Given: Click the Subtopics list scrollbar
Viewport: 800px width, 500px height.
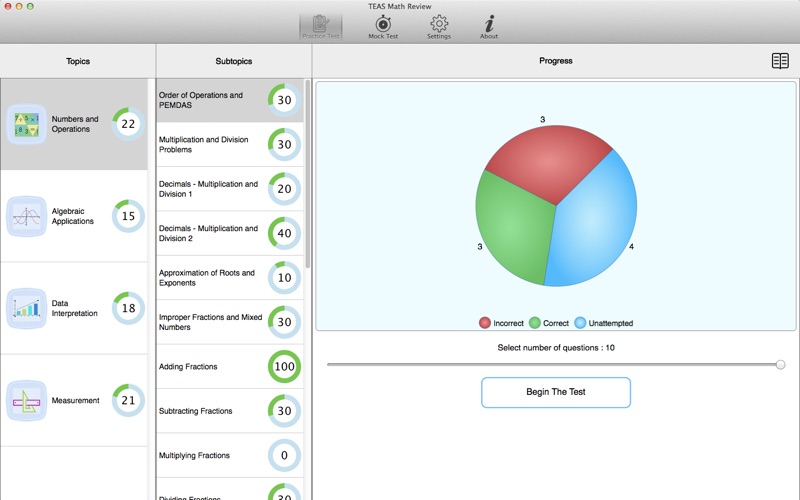Looking at the screenshot, I should (x=307, y=173).
